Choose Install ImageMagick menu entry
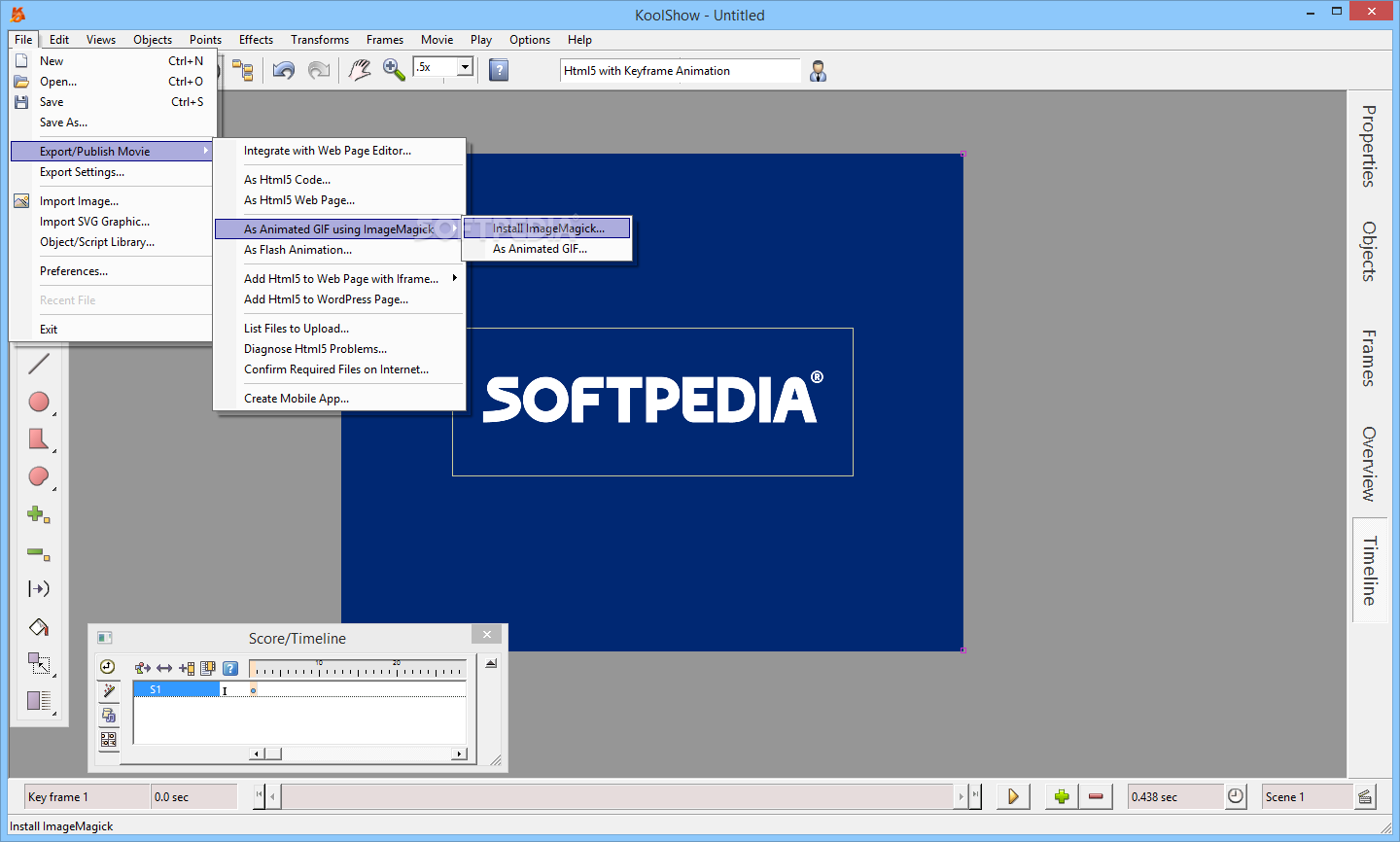Viewport: 1400px width, 842px height. click(x=547, y=228)
